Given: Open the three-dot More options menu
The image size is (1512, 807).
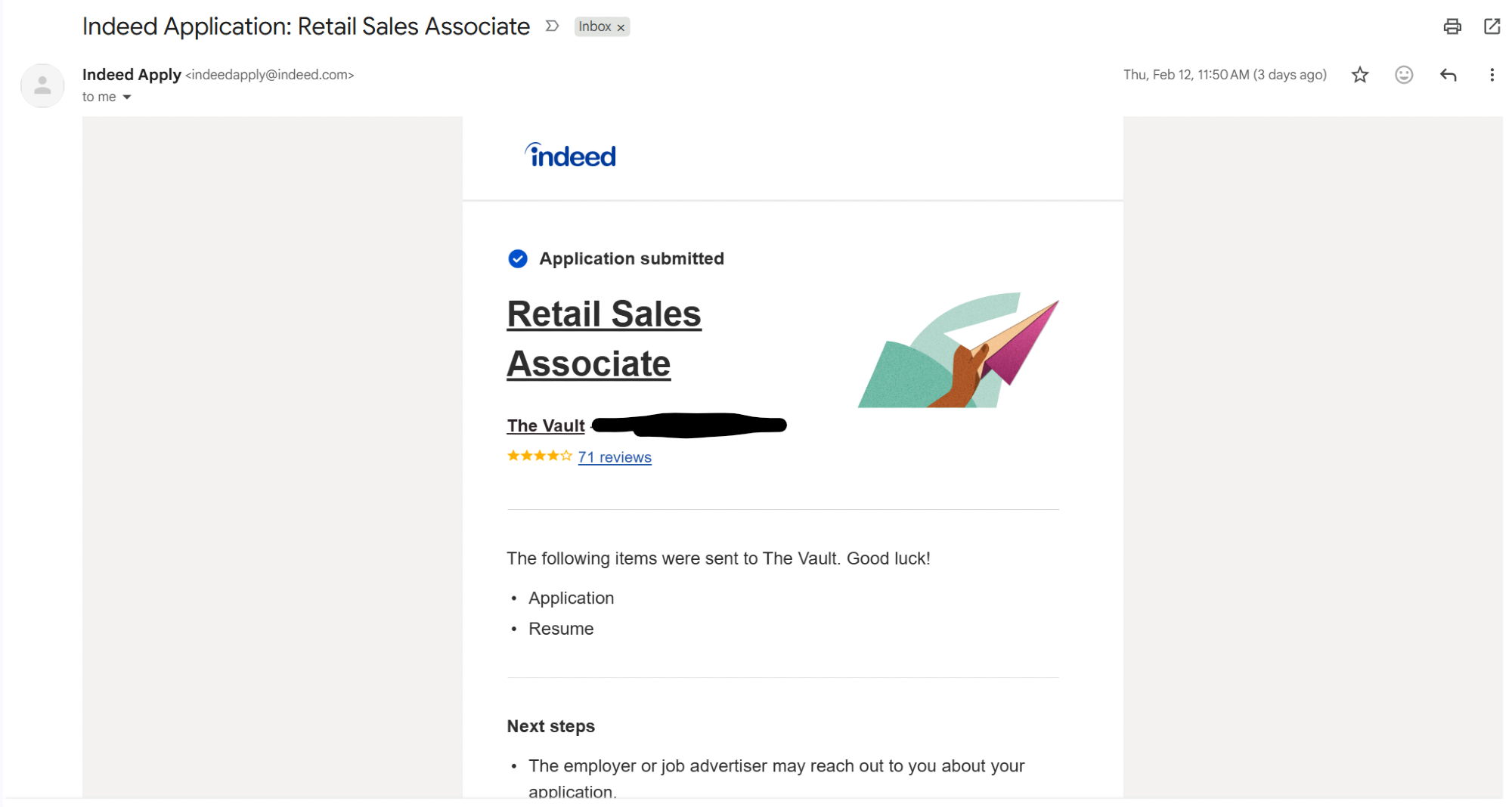Looking at the screenshot, I should coord(1492,75).
